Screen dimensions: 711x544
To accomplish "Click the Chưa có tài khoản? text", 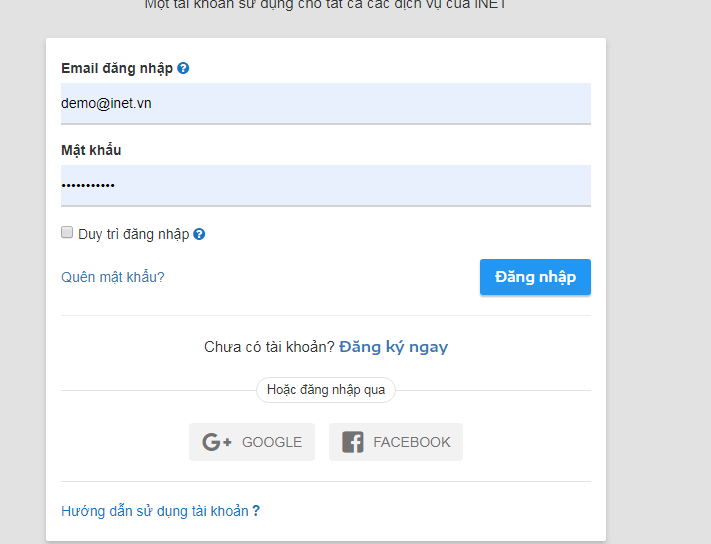I will pyautogui.click(x=269, y=347).
